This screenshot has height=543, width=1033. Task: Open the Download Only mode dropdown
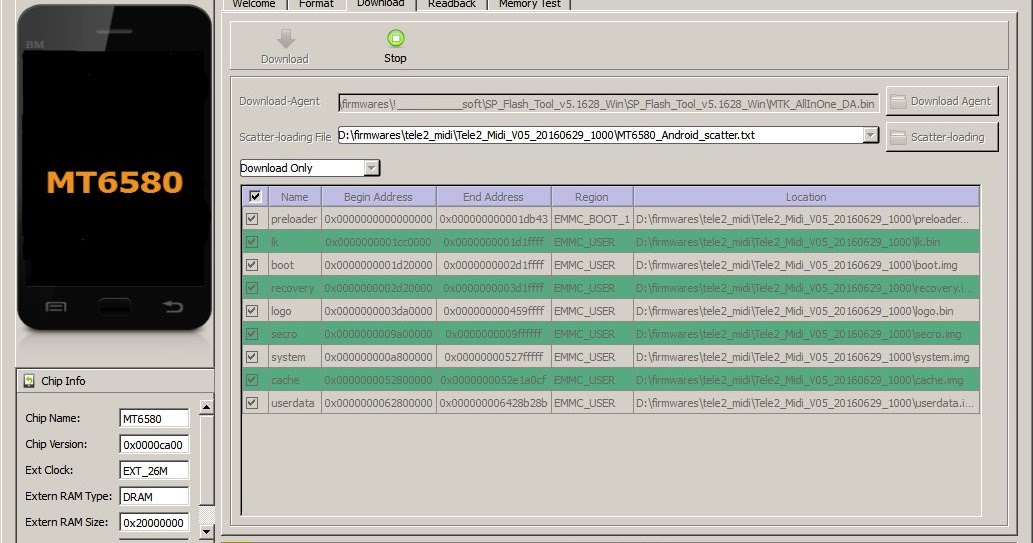click(372, 168)
